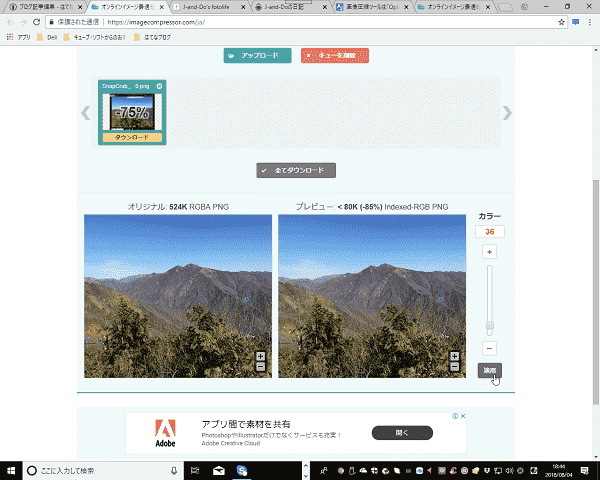
Task: Switch to 画像圧縮ツール browser tab
Action: [373, 7]
